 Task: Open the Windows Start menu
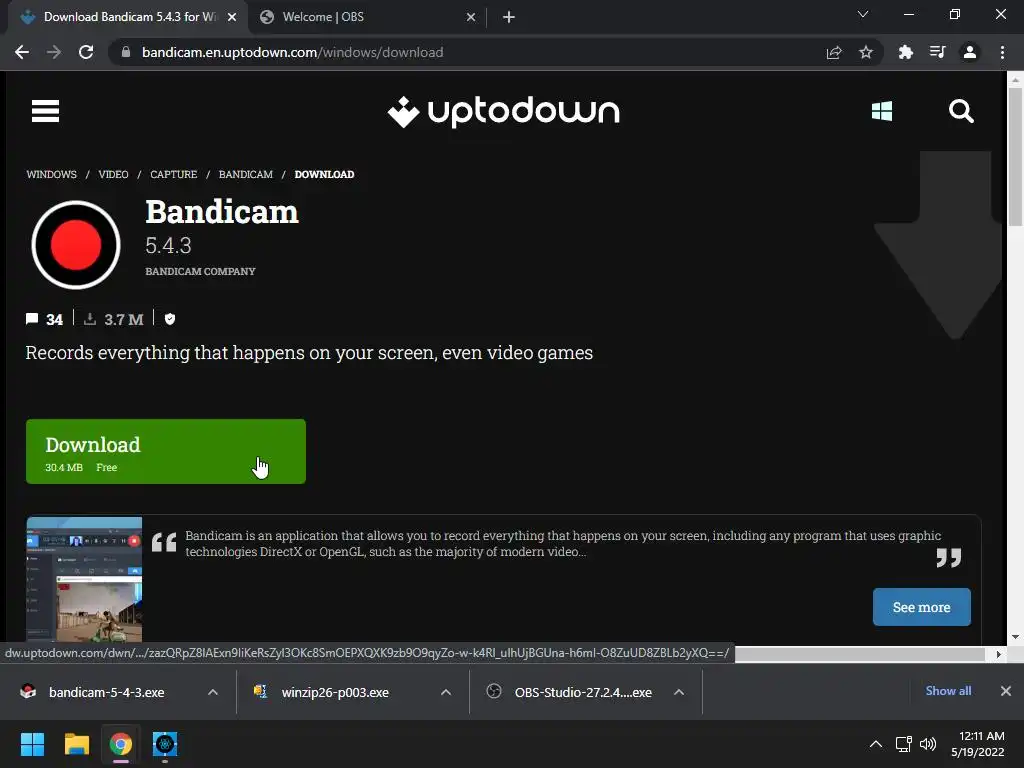[x=32, y=744]
